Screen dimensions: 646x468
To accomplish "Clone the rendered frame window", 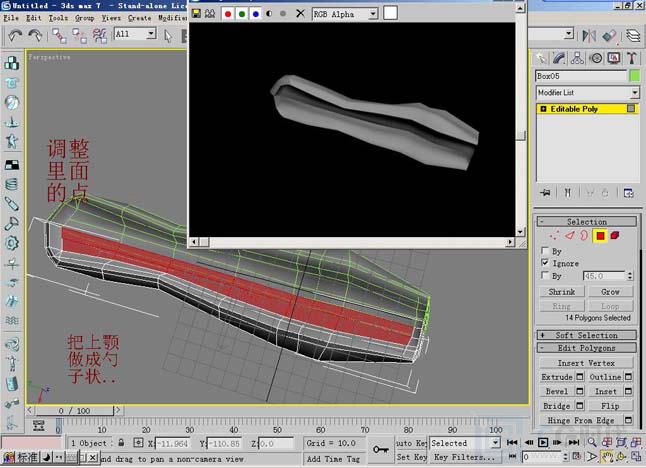I will (x=210, y=14).
